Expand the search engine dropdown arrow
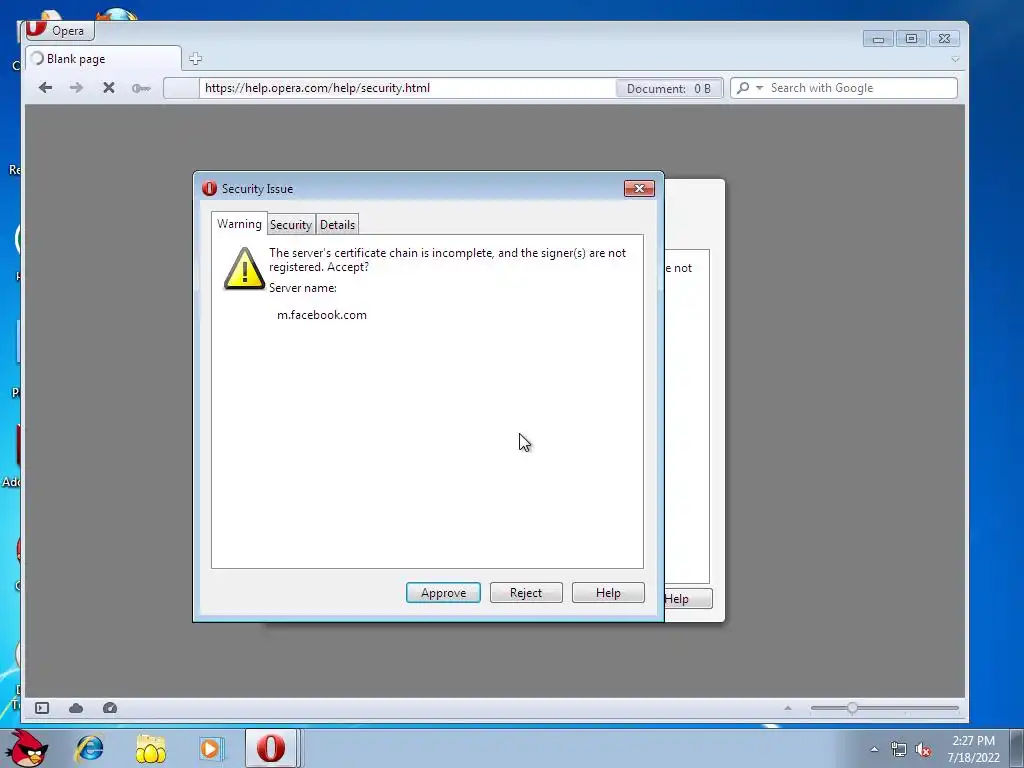This screenshot has height=768, width=1024. 759,88
